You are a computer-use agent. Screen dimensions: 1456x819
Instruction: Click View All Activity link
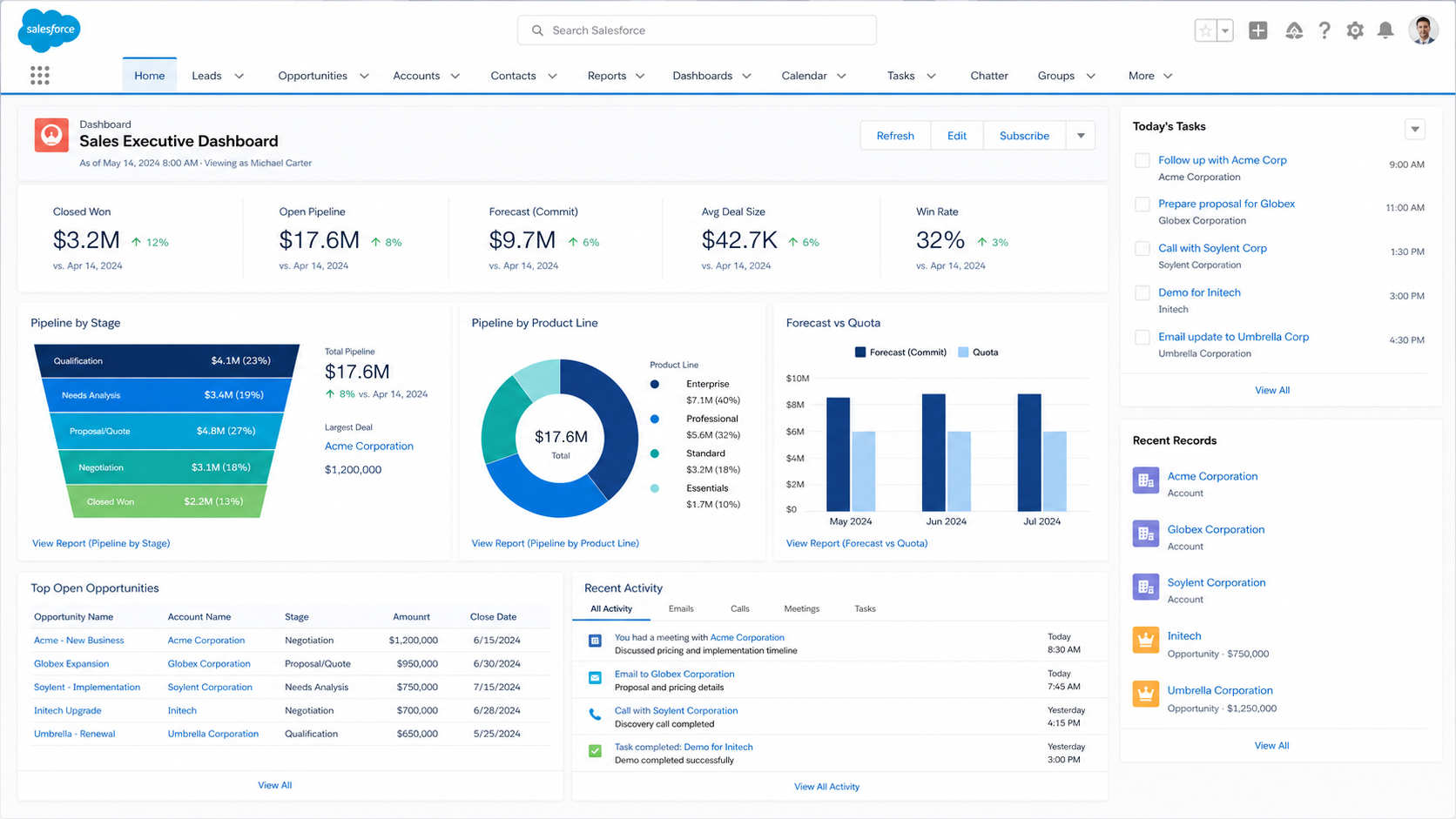click(826, 787)
